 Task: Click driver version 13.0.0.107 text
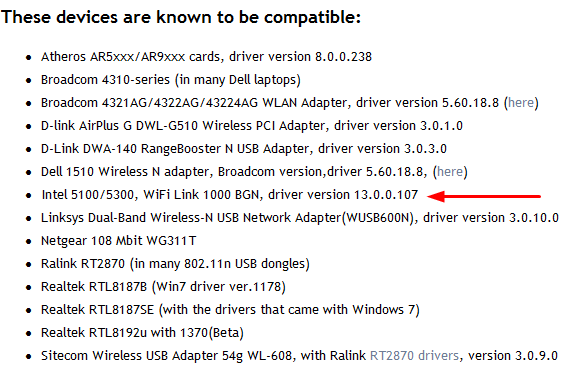(x=343, y=195)
